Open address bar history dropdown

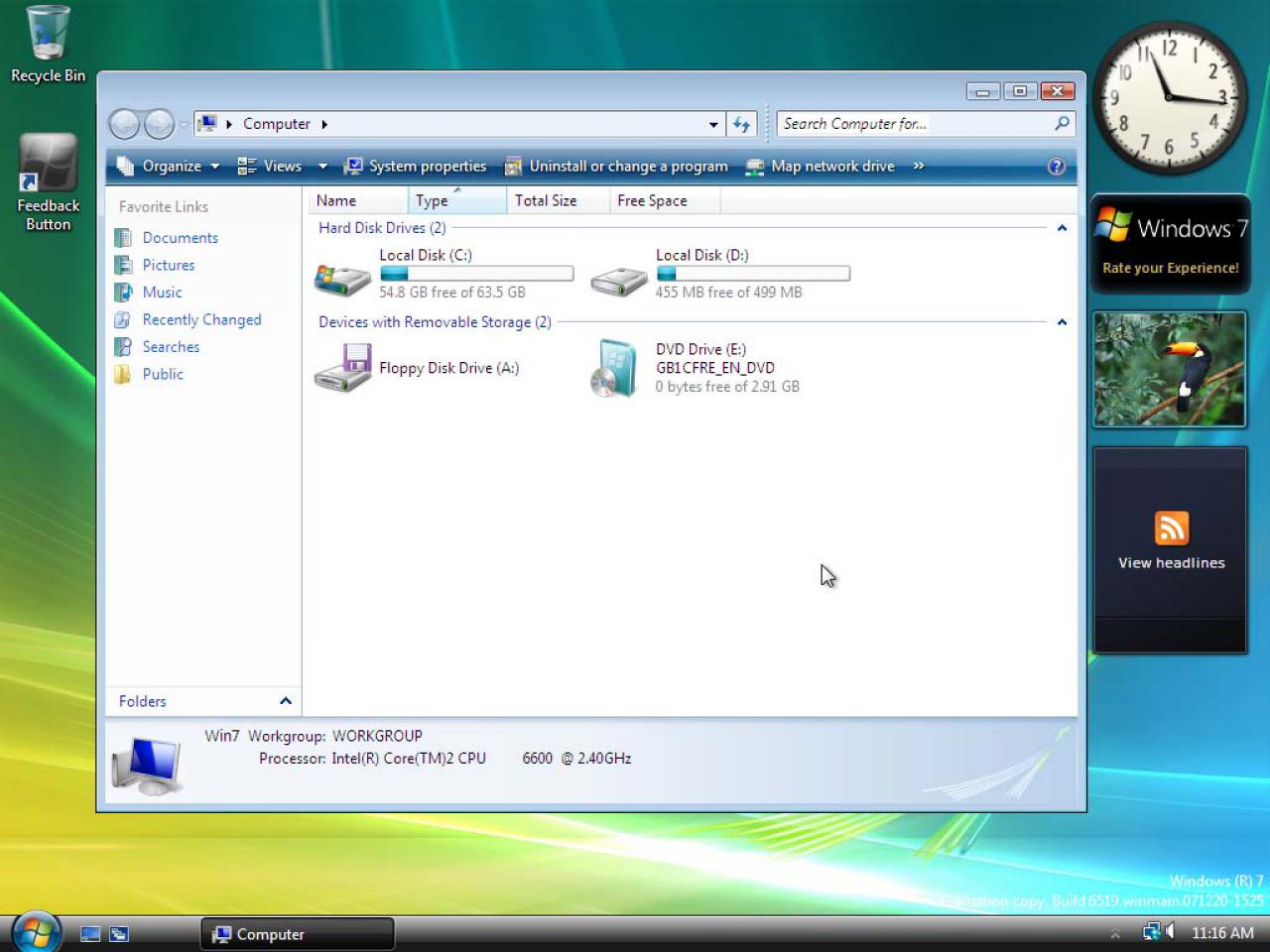click(713, 124)
